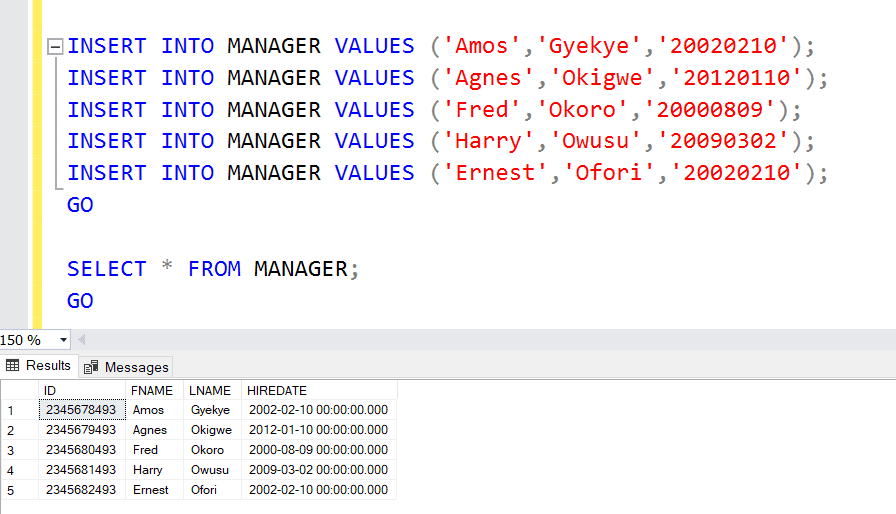
Task: Select the LNAME column header
Action: (210, 390)
